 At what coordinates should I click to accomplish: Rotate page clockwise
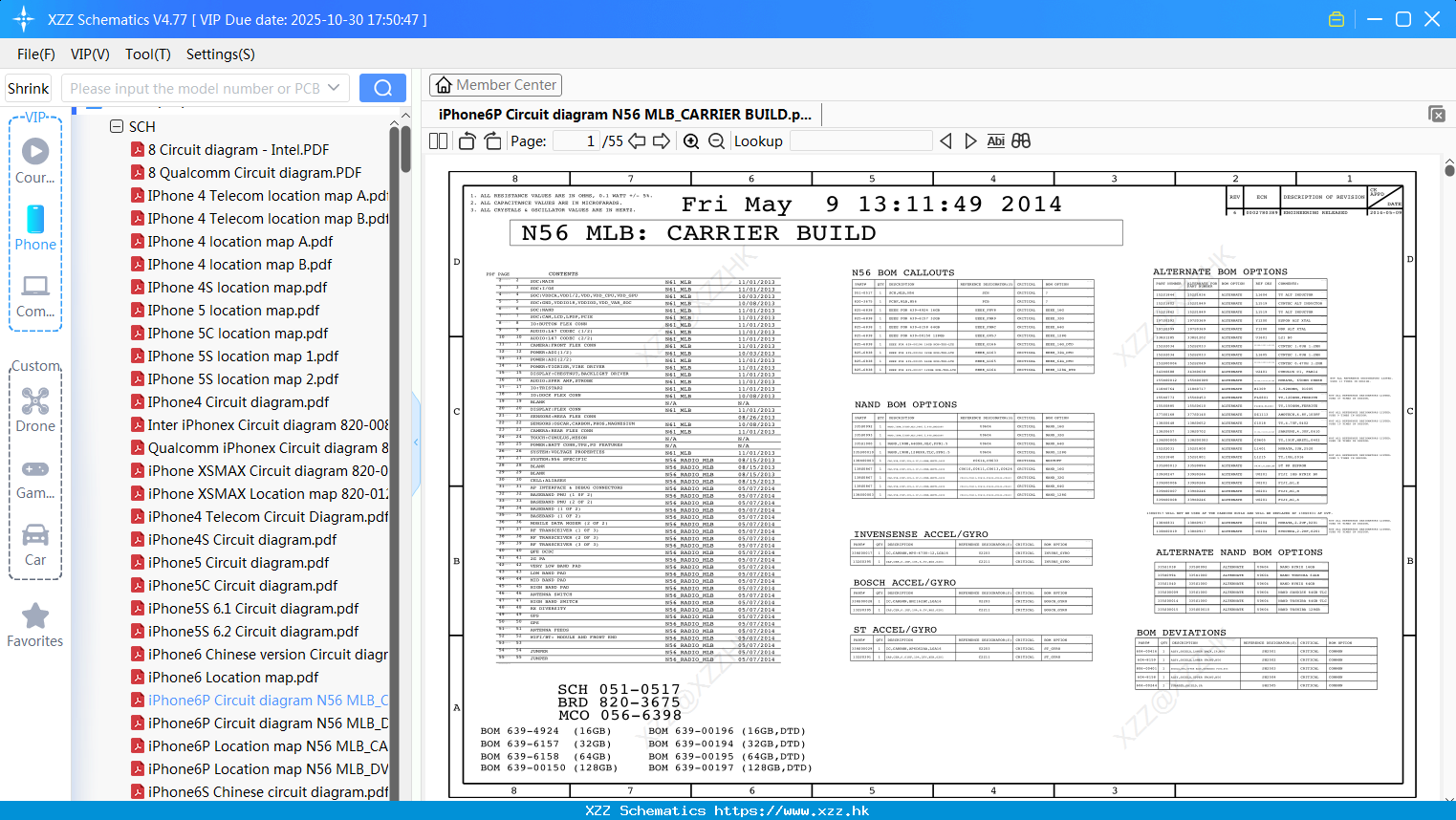coord(492,140)
